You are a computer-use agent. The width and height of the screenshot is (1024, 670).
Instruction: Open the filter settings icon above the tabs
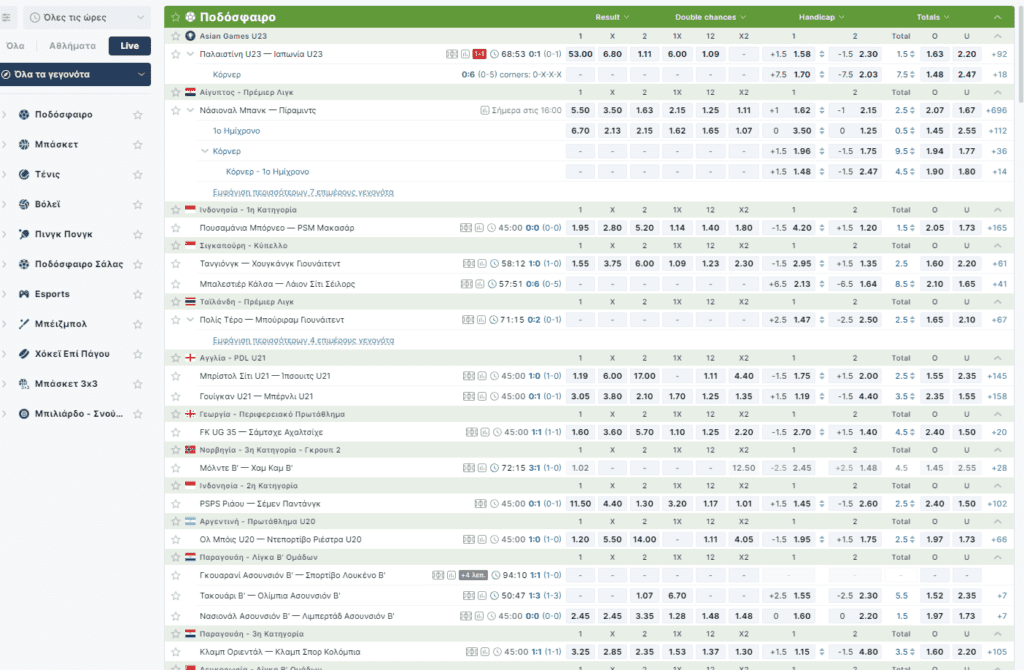(x=7, y=17)
